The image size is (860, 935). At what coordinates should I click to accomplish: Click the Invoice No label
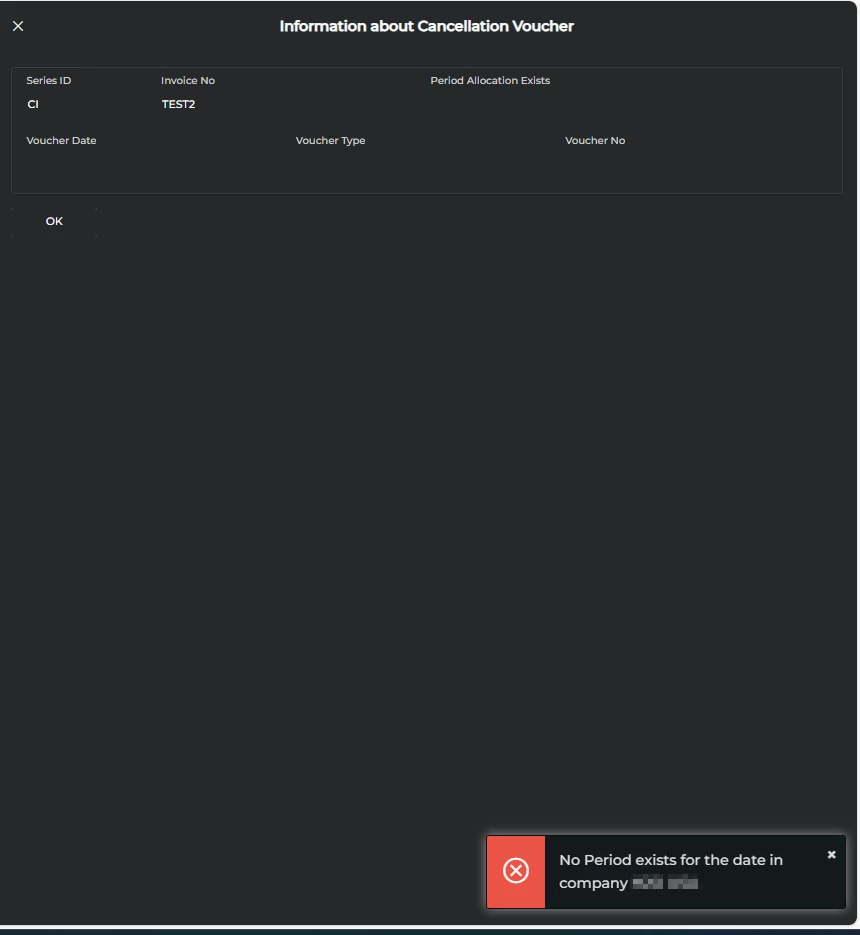[x=188, y=80]
